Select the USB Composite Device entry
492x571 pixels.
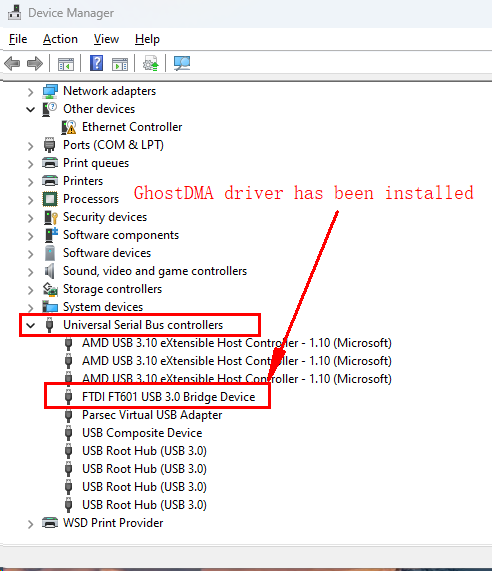142,433
